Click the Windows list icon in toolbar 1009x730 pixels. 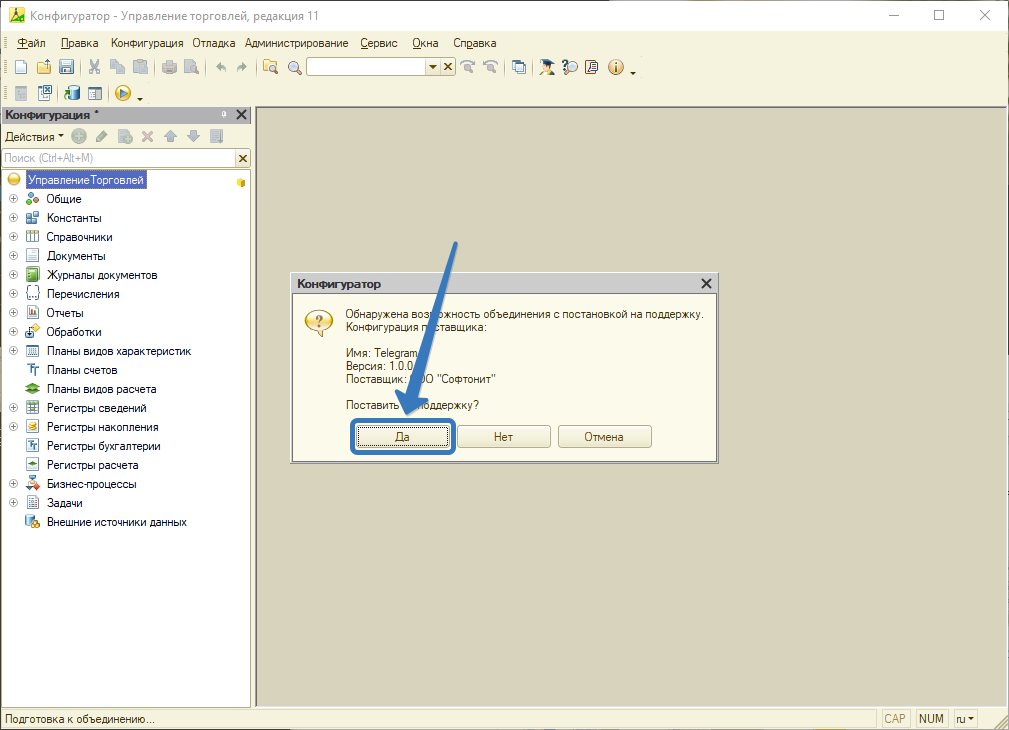click(x=518, y=67)
